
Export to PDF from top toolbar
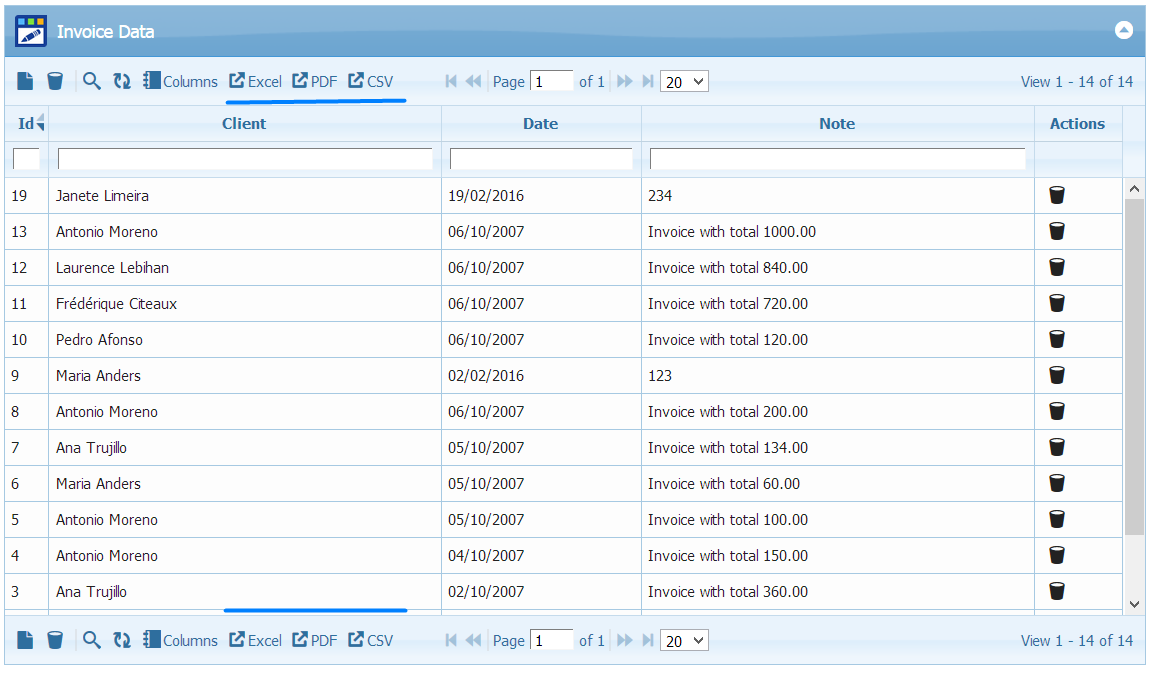315,82
